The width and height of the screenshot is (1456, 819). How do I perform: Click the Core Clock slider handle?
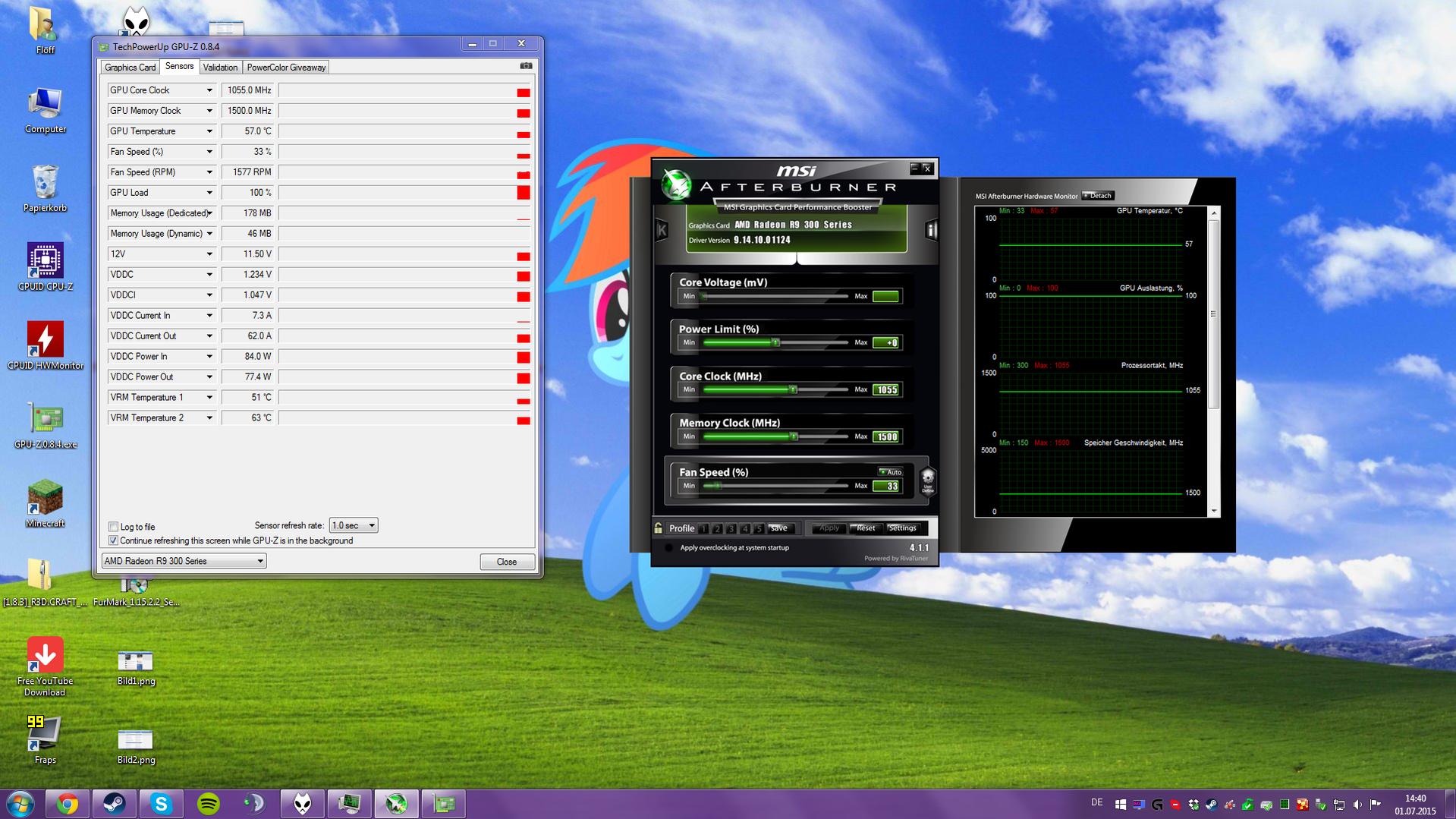[793, 389]
